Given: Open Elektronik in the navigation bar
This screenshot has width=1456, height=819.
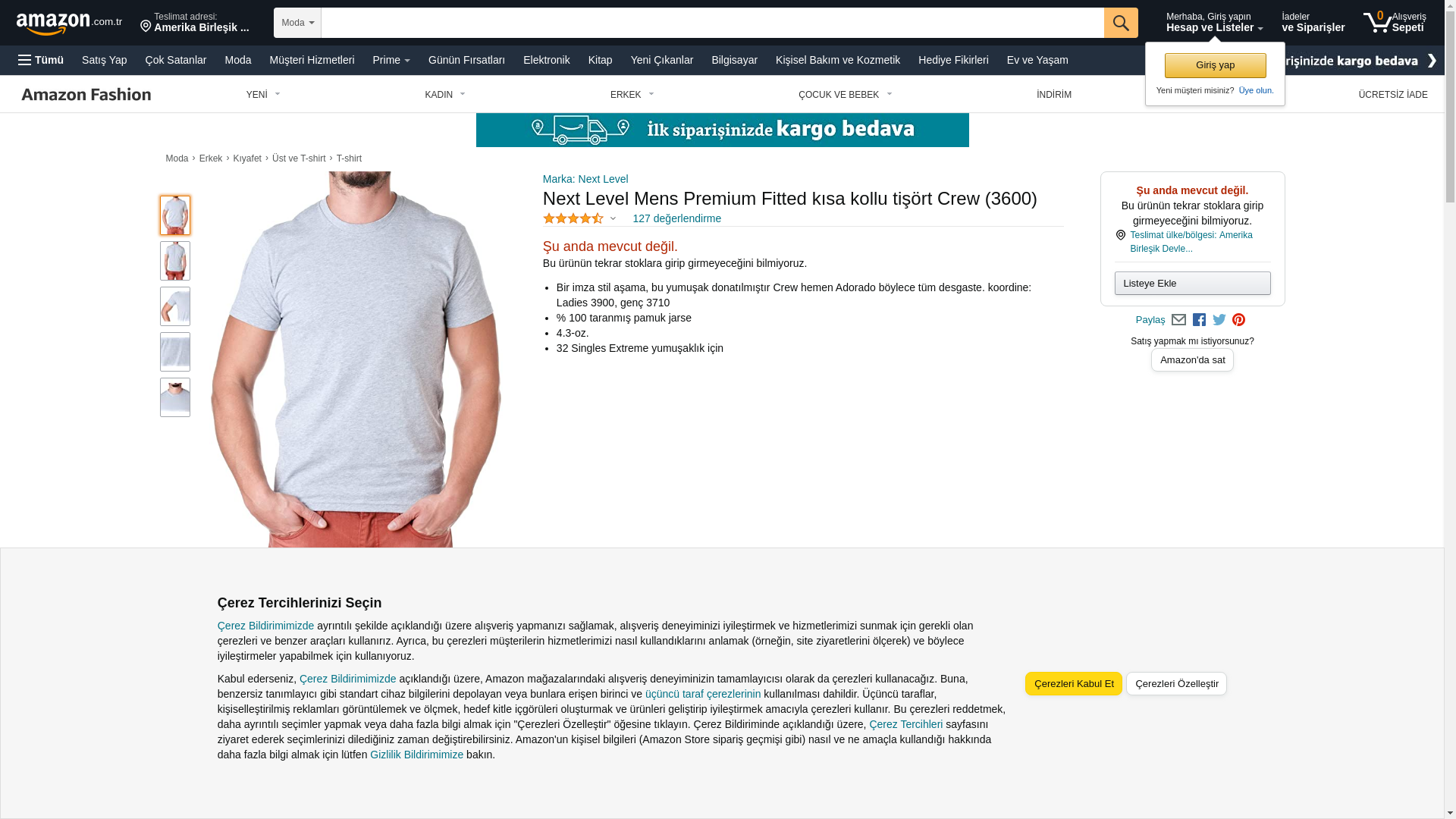Looking at the screenshot, I should [x=546, y=60].
